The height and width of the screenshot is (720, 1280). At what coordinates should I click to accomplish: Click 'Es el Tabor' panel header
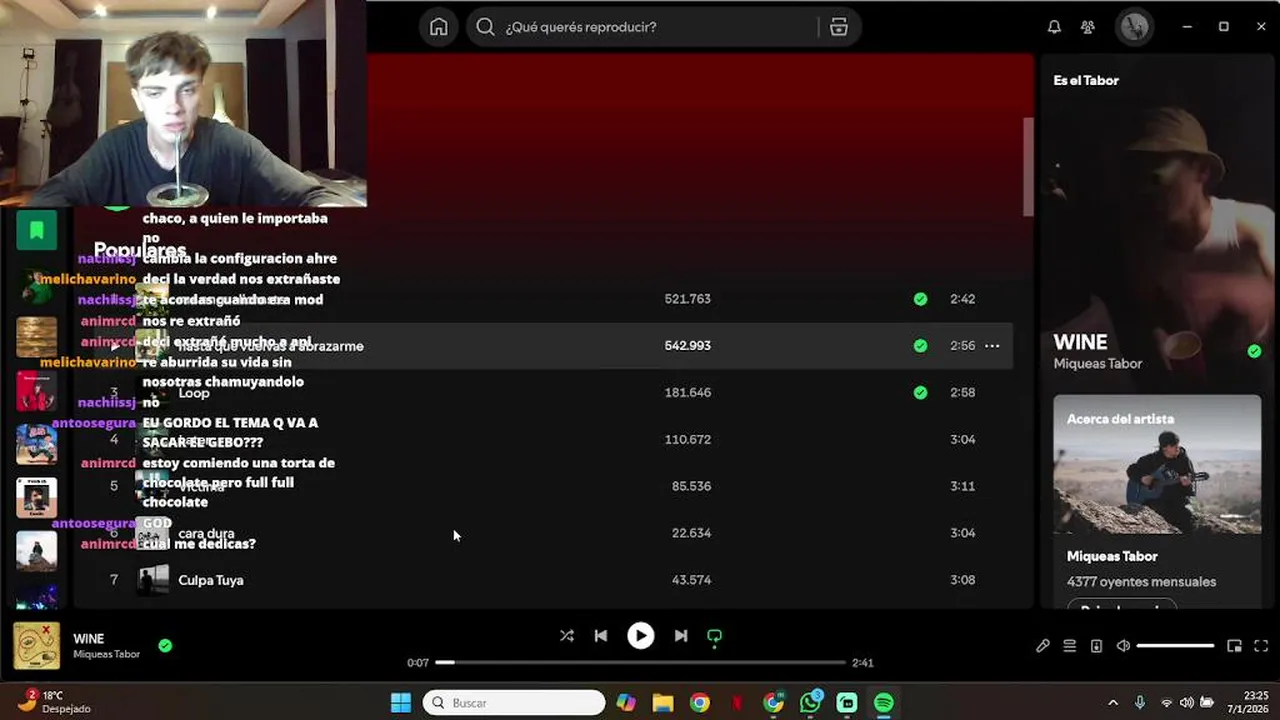click(1086, 80)
